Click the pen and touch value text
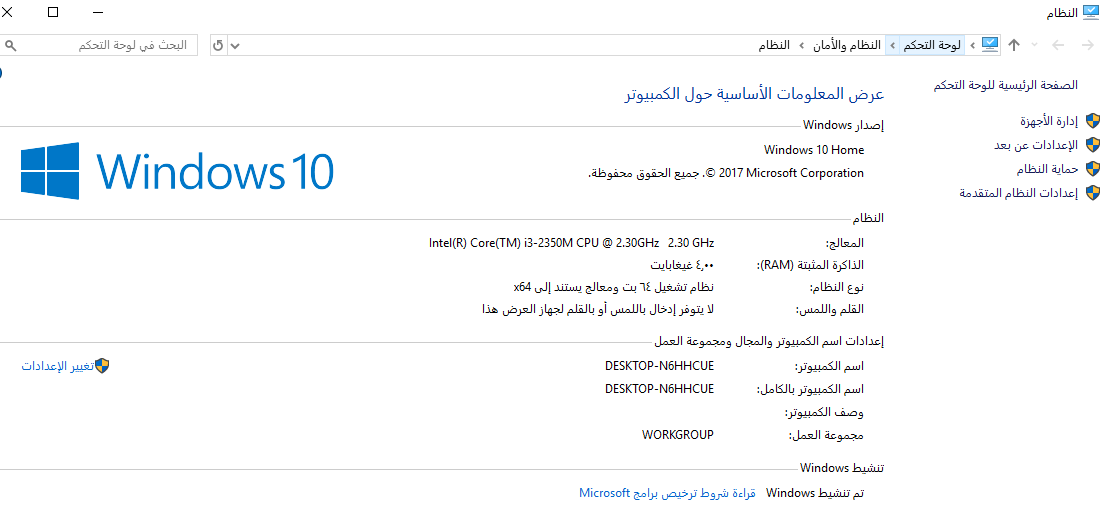This screenshot has width=1106, height=507. [x=597, y=310]
